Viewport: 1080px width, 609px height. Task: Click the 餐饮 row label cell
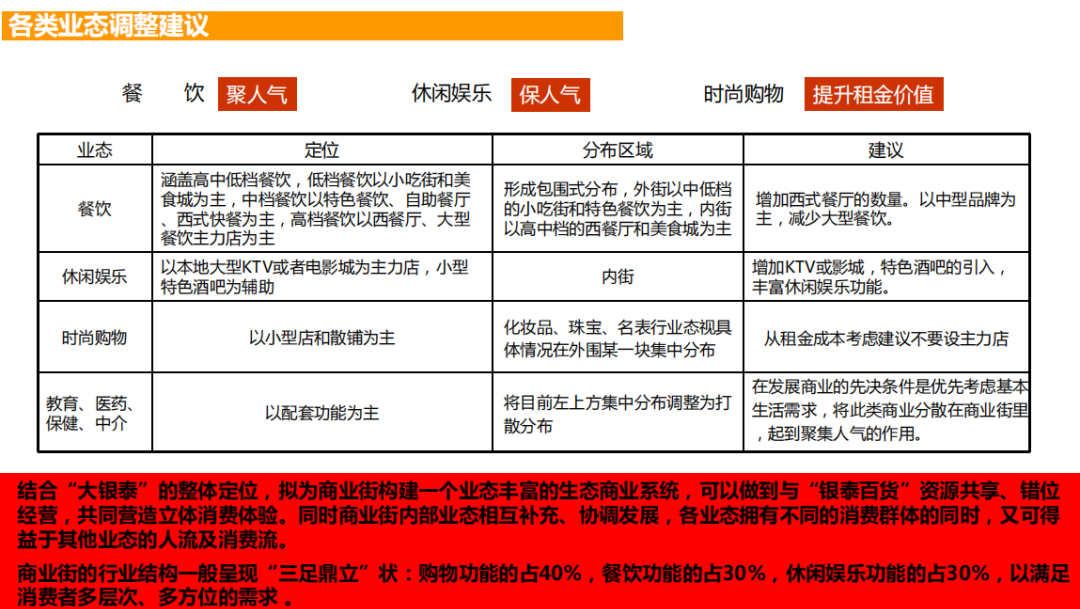tap(95, 208)
